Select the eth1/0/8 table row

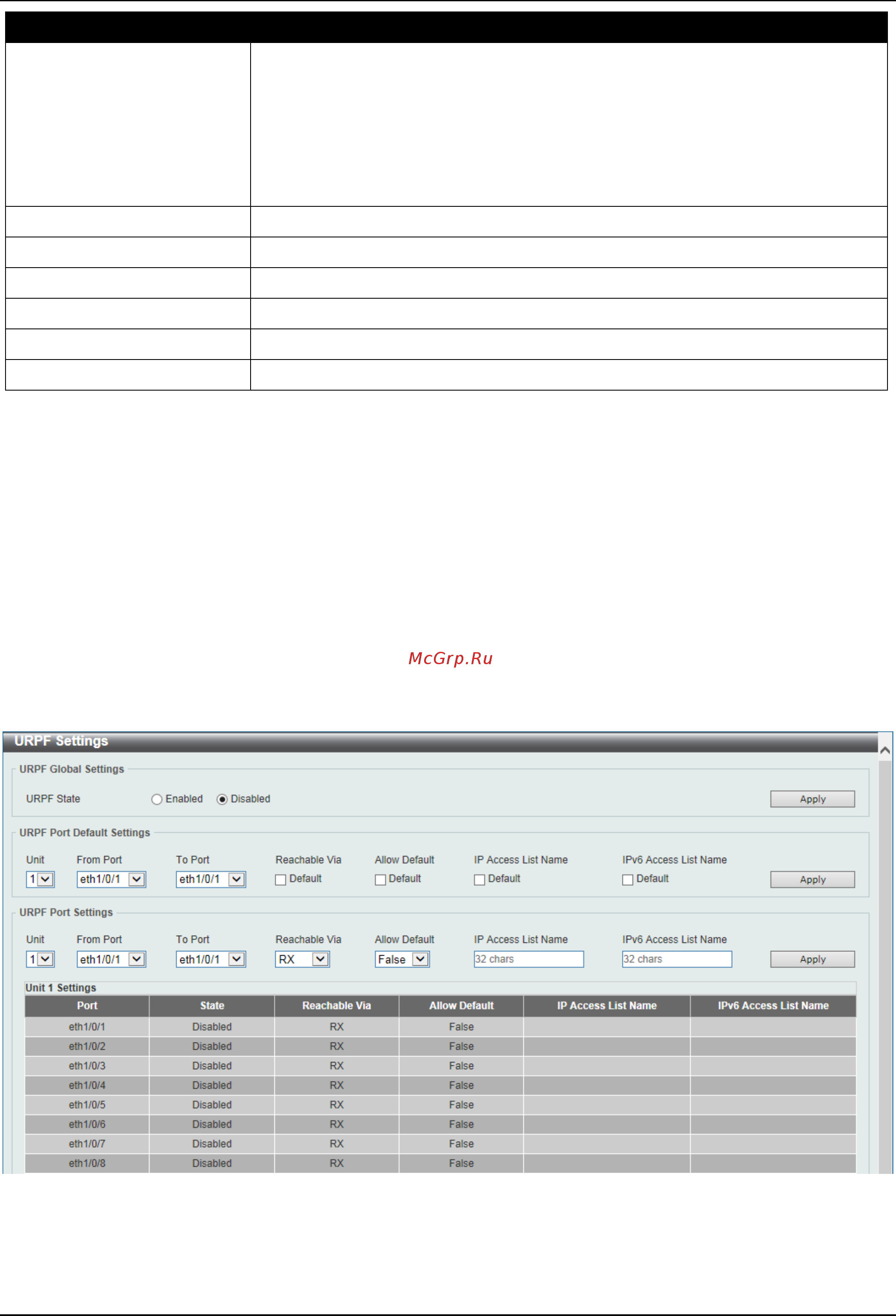coord(440,1164)
